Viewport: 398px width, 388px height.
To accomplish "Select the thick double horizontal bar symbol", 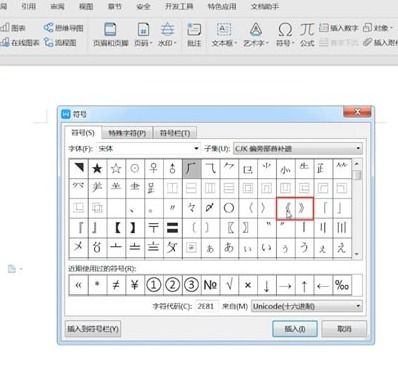I will click(172, 228).
